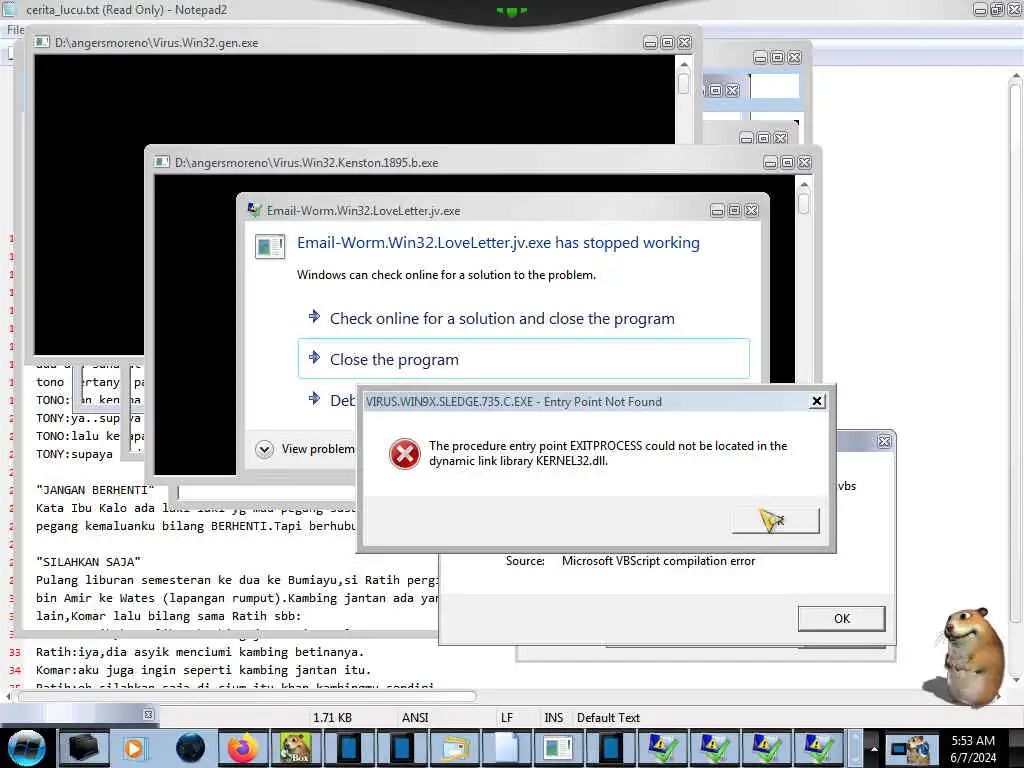This screenshot has height=768, width=1024.
Task: Click the ANSI encoding status field
Action: coord(415,717)
